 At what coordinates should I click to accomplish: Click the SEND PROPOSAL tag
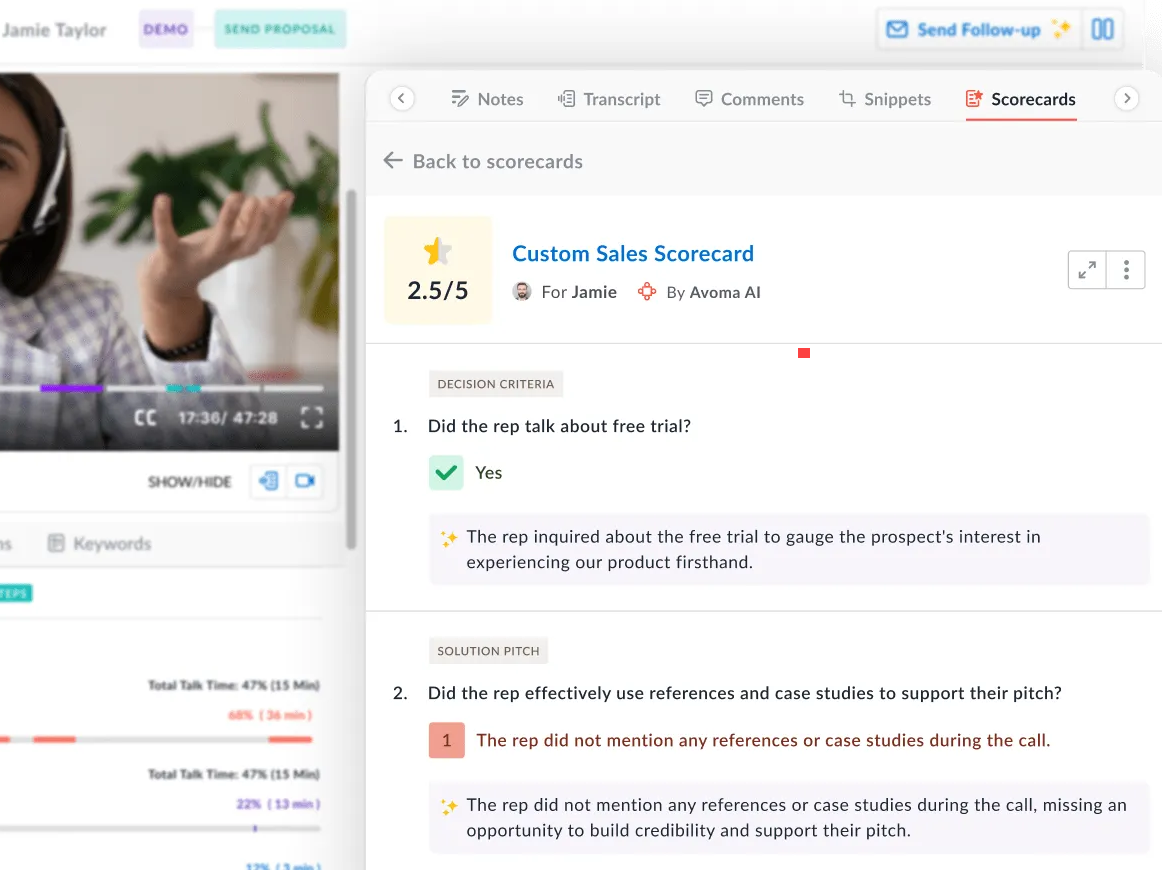[280, 29]
